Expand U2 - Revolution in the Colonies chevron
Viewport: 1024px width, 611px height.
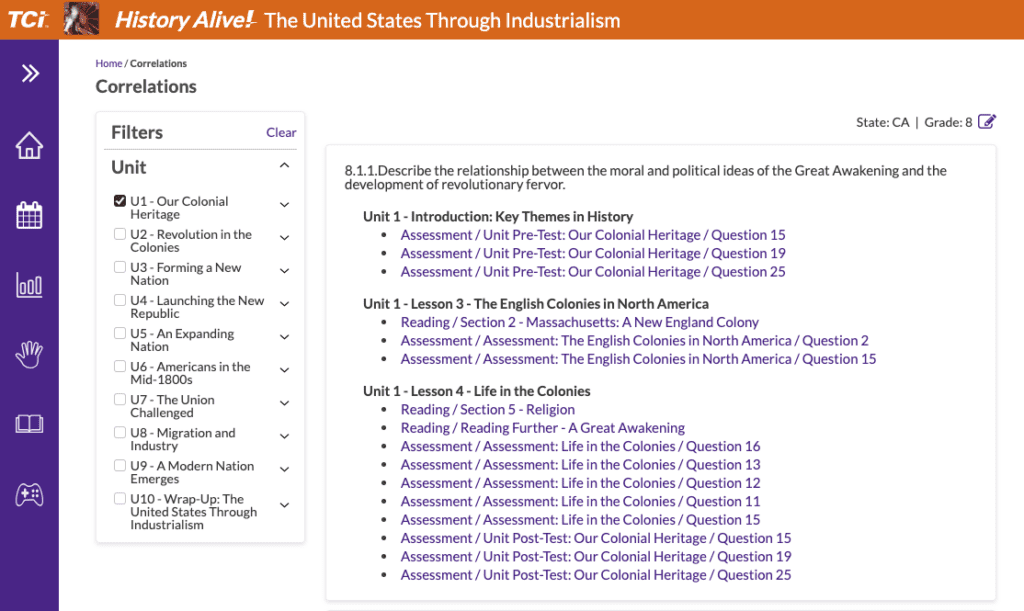pyautogui.click(x=284, y=238)
